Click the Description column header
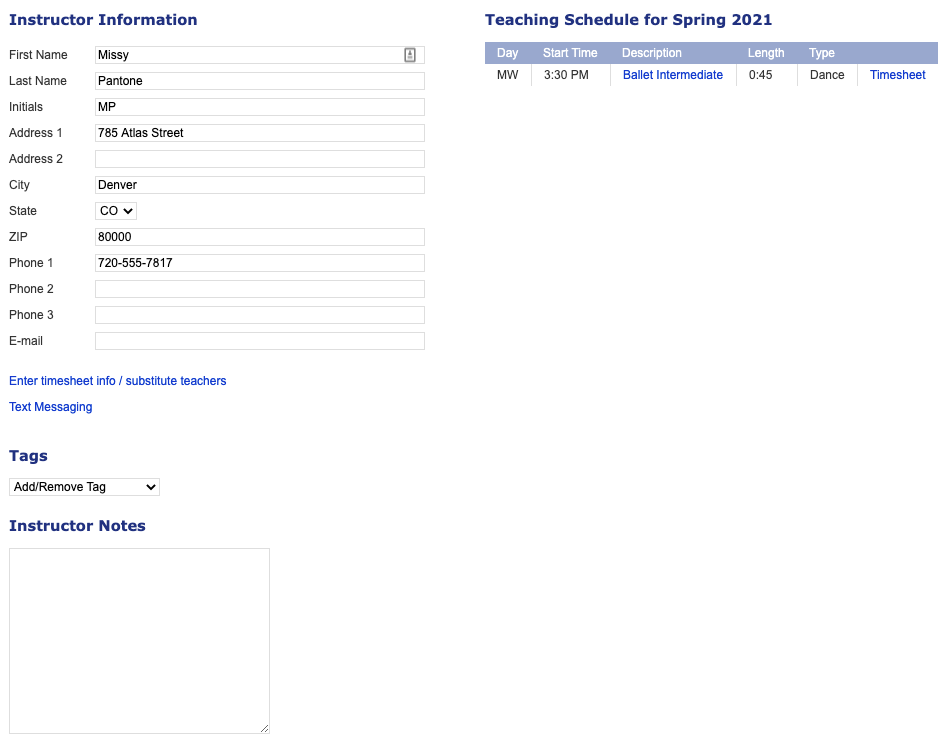This screenshot has width=949, height=745. (x=652, y=53)
